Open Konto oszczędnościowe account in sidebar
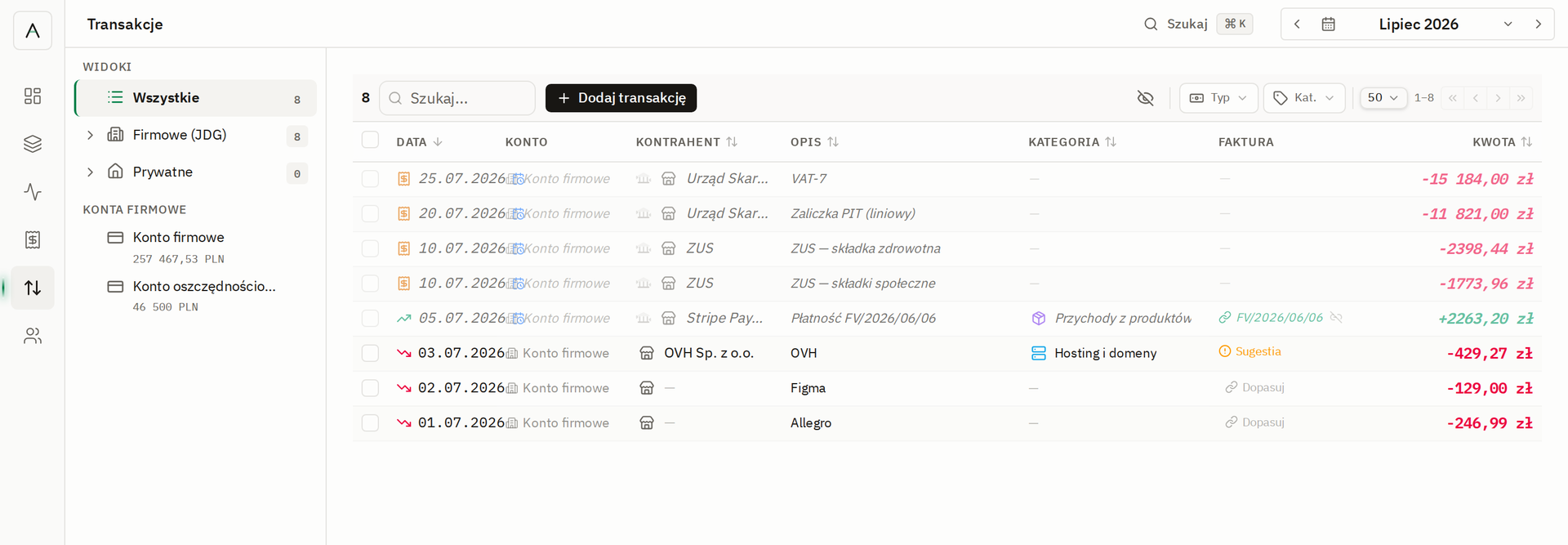Viewport: 1568px width, 545px height. tap(196, 296)
